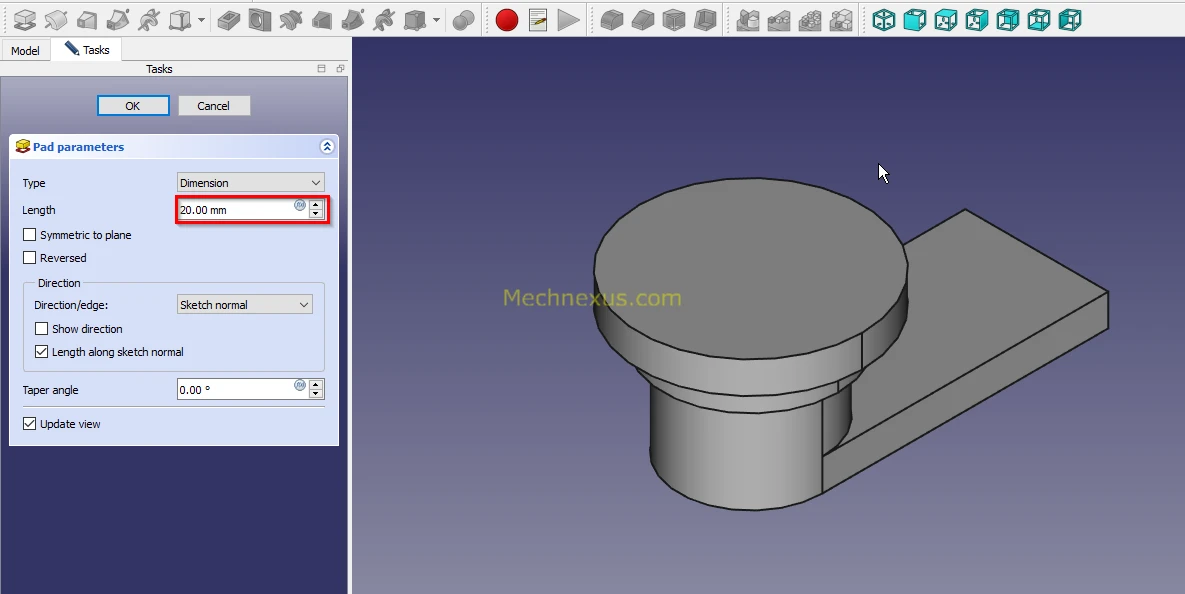Click the Fillet tool icon
This screenshot has width=1185, height=594.
(x=613, y=19)
